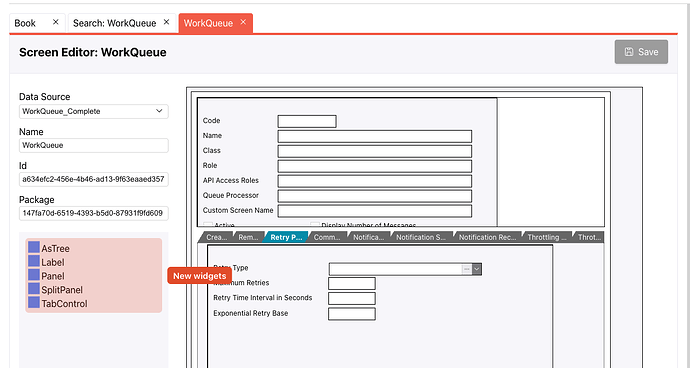Select the Retry P... designer tab

[x=286, y=237]
